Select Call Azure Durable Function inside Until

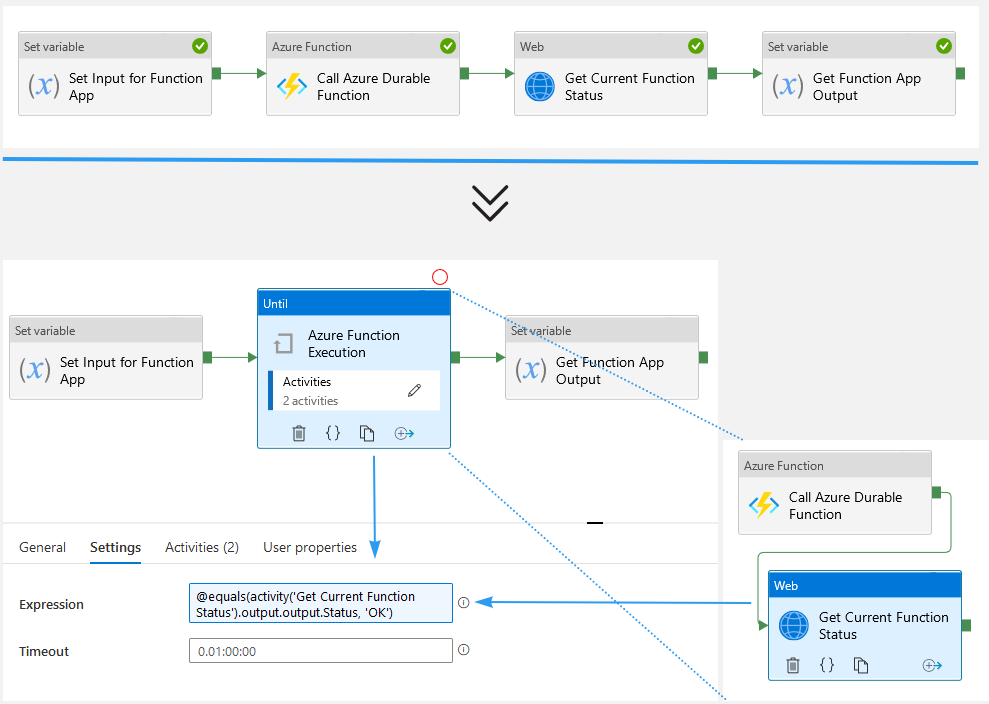coord(835,493)
